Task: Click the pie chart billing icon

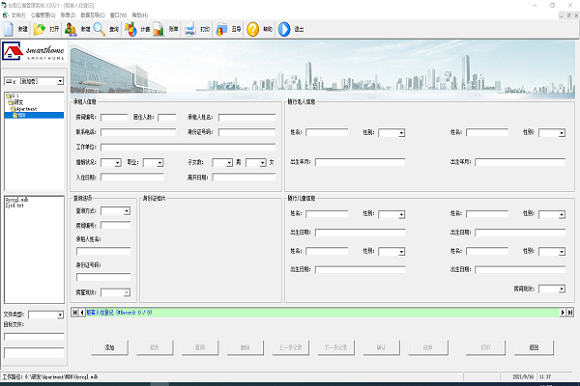Action: 131,29
